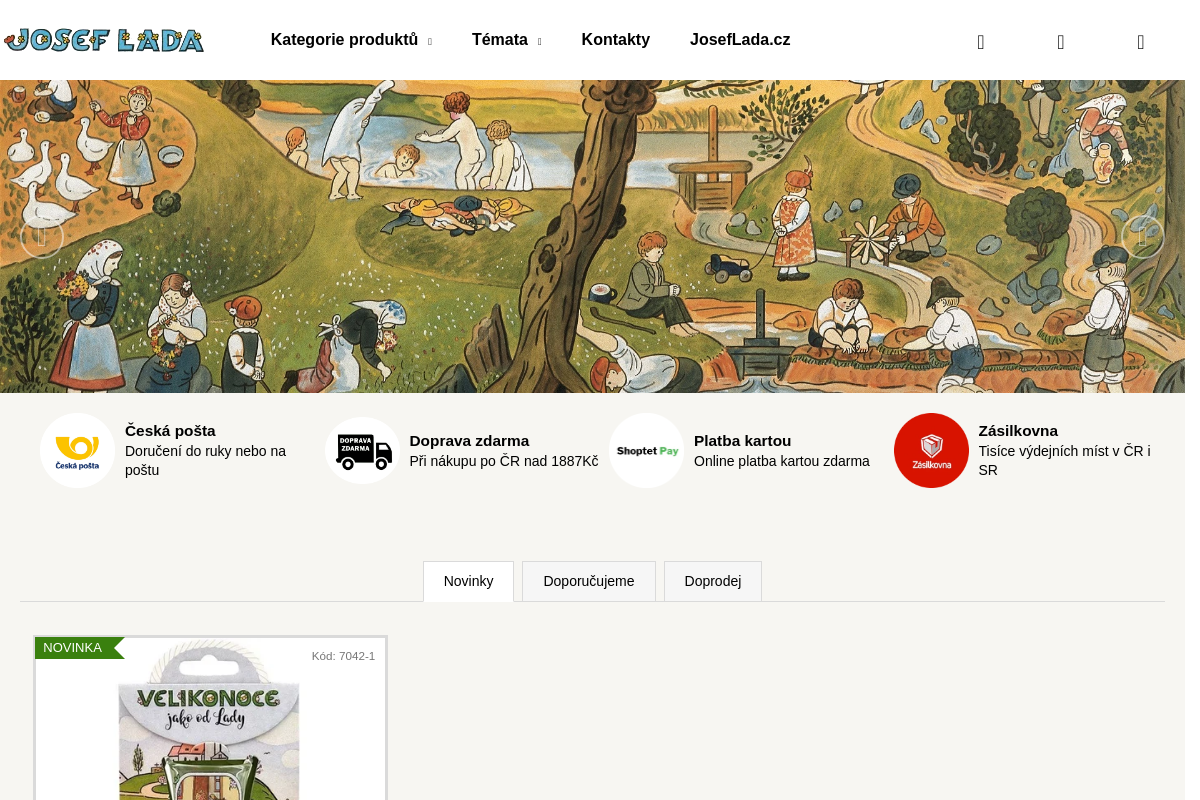The image size is (1200, 800).
Task: Click text "Tisíce výdejních míst v ČR i SR"
Action: click(x=1064, y=461)
